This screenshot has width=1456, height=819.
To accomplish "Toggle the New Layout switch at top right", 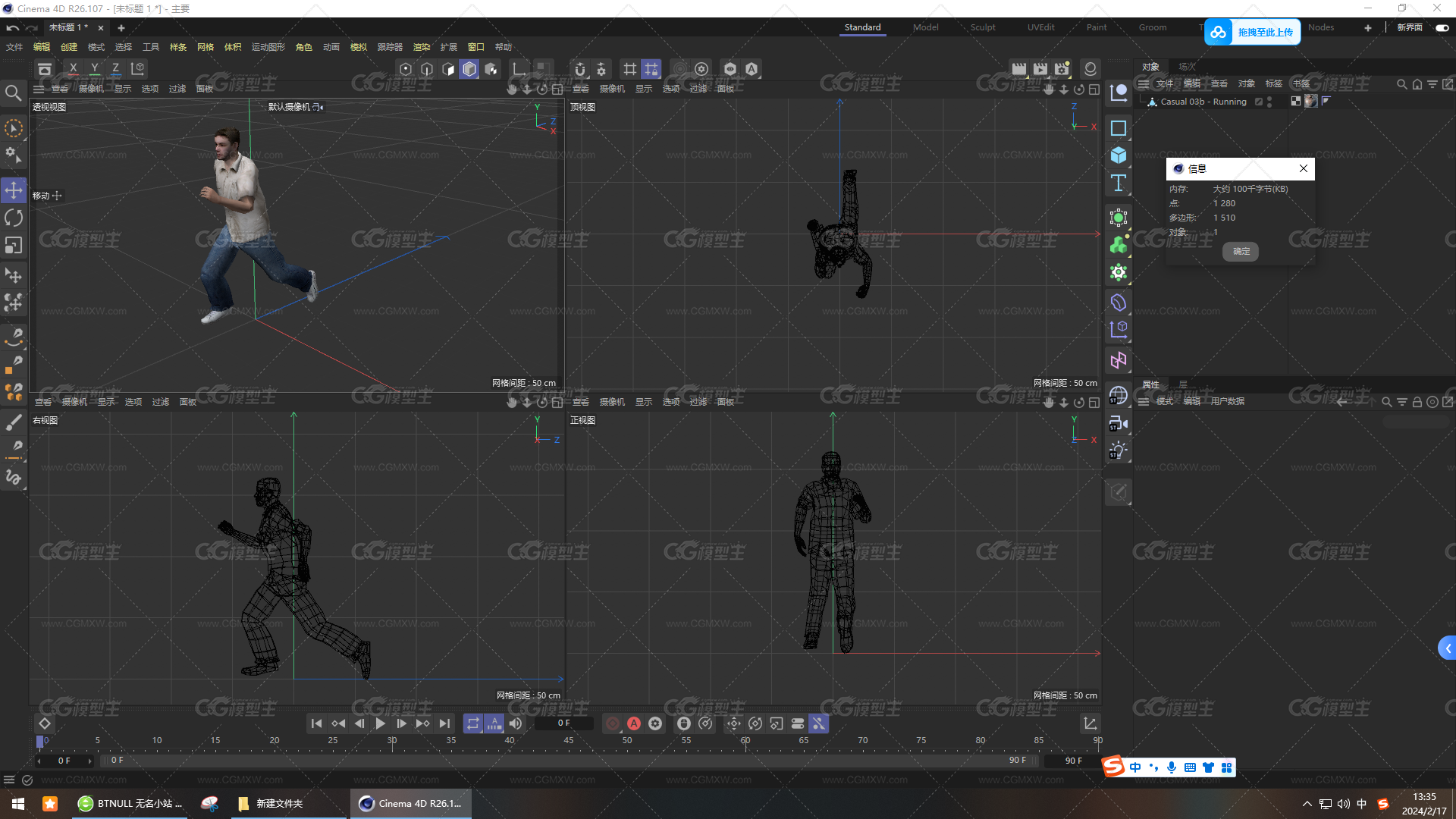I will (1442, 27).
